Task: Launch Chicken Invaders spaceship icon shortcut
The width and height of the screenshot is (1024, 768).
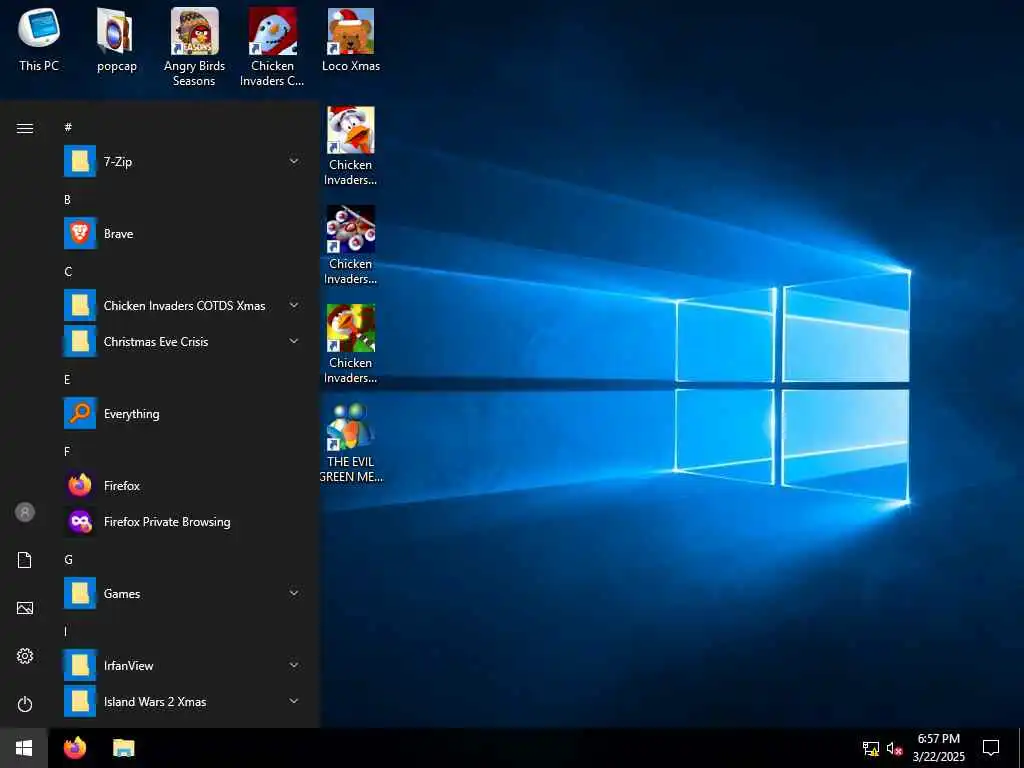Action: pyautogui.click(x=351, y=246)
